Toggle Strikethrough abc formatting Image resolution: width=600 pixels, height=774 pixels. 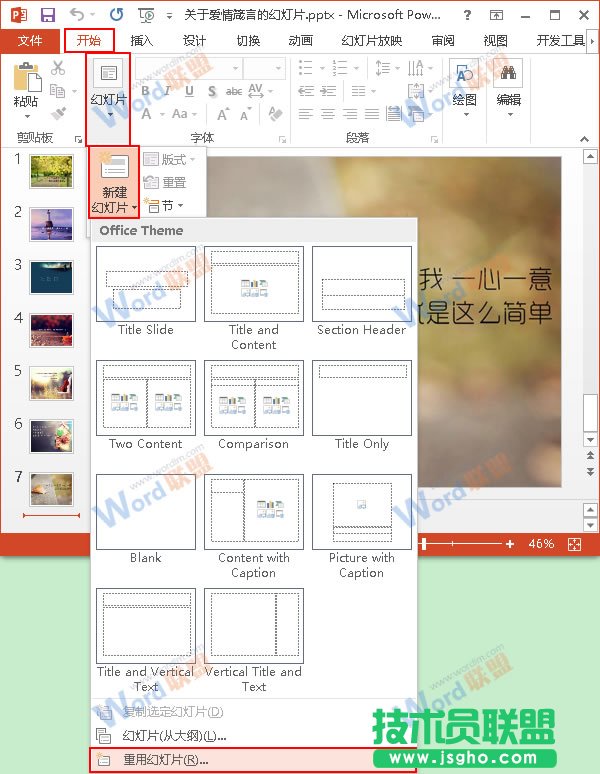pyautogui.click(x=234, y=91)
